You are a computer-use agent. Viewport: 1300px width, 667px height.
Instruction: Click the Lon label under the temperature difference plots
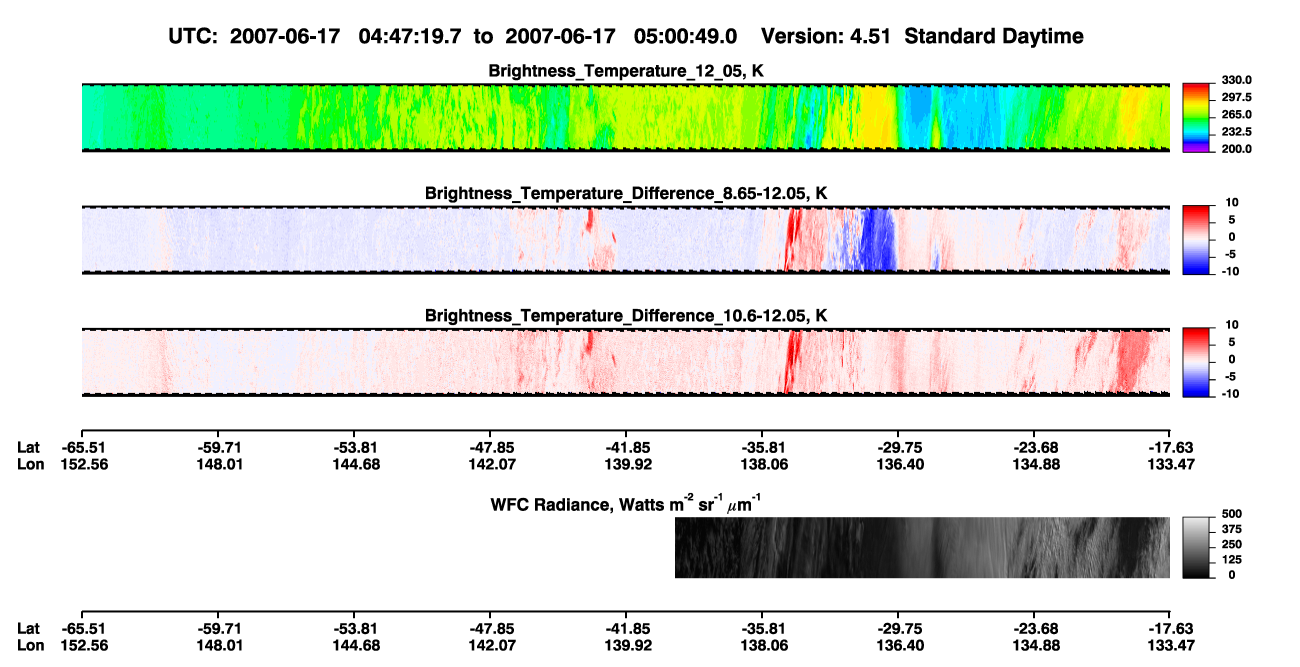tap(31, 464)
